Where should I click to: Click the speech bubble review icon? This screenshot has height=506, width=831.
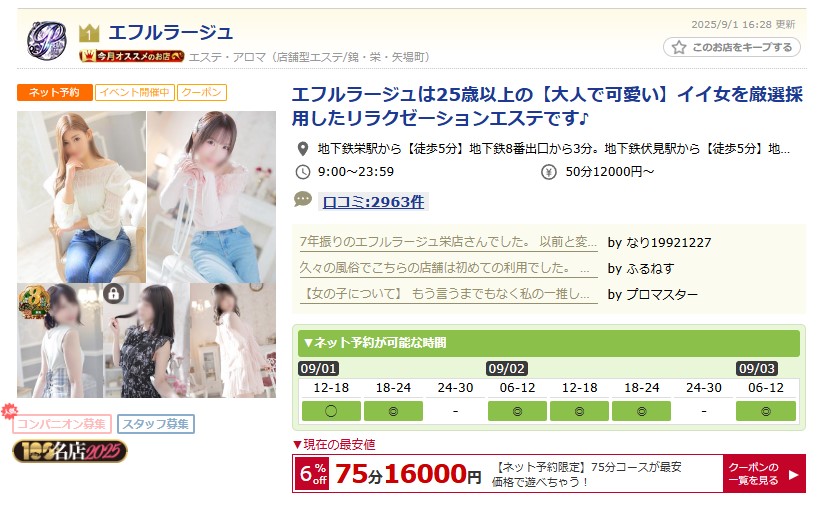click(x=303, y=199)
